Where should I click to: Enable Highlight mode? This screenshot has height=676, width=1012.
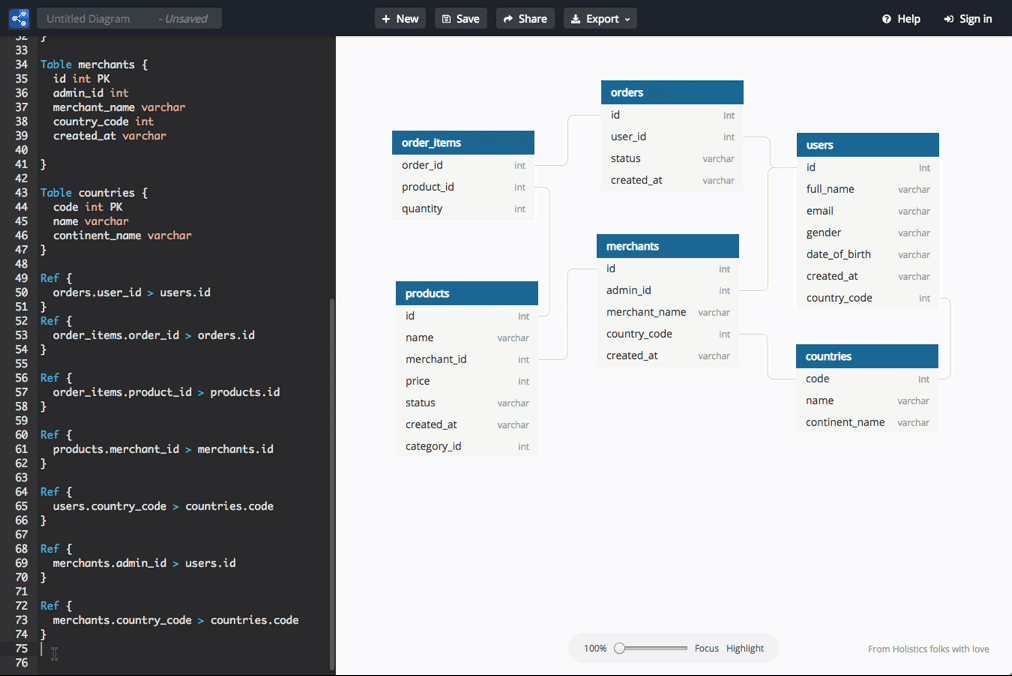(745, 648)
